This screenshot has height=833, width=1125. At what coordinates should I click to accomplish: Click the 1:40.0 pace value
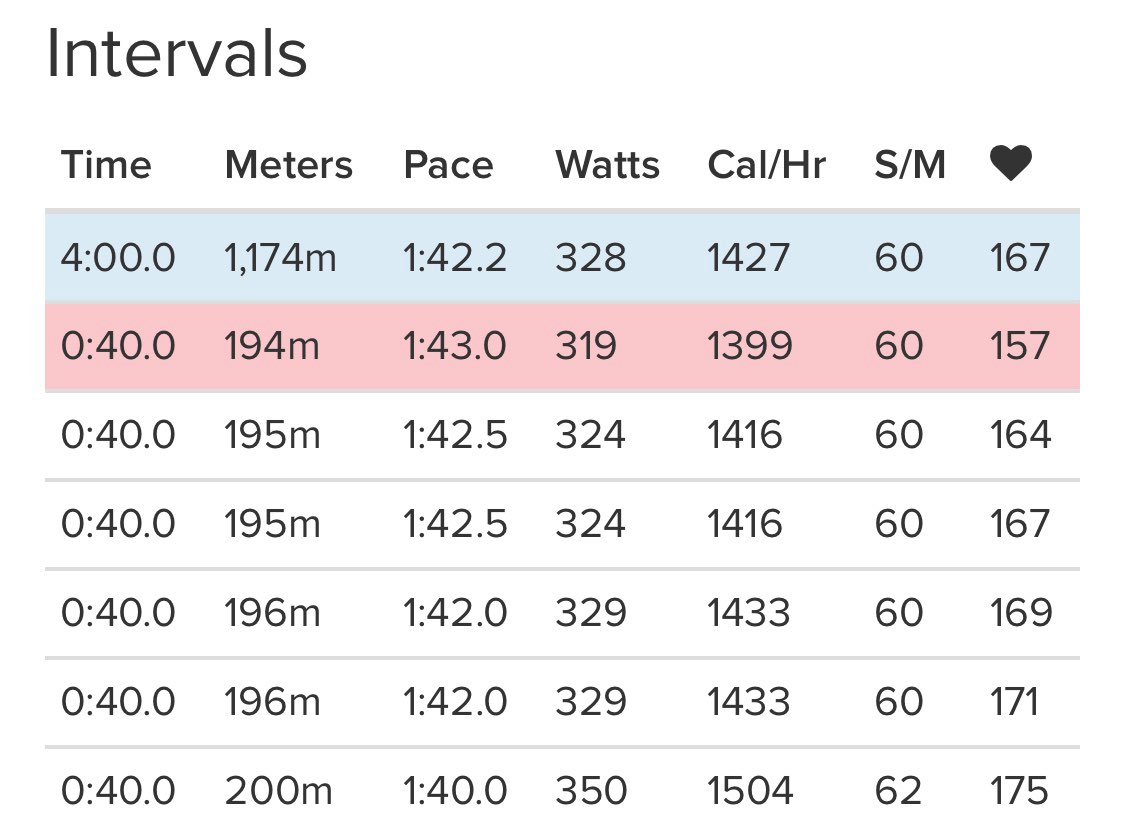tap(455, 791)
